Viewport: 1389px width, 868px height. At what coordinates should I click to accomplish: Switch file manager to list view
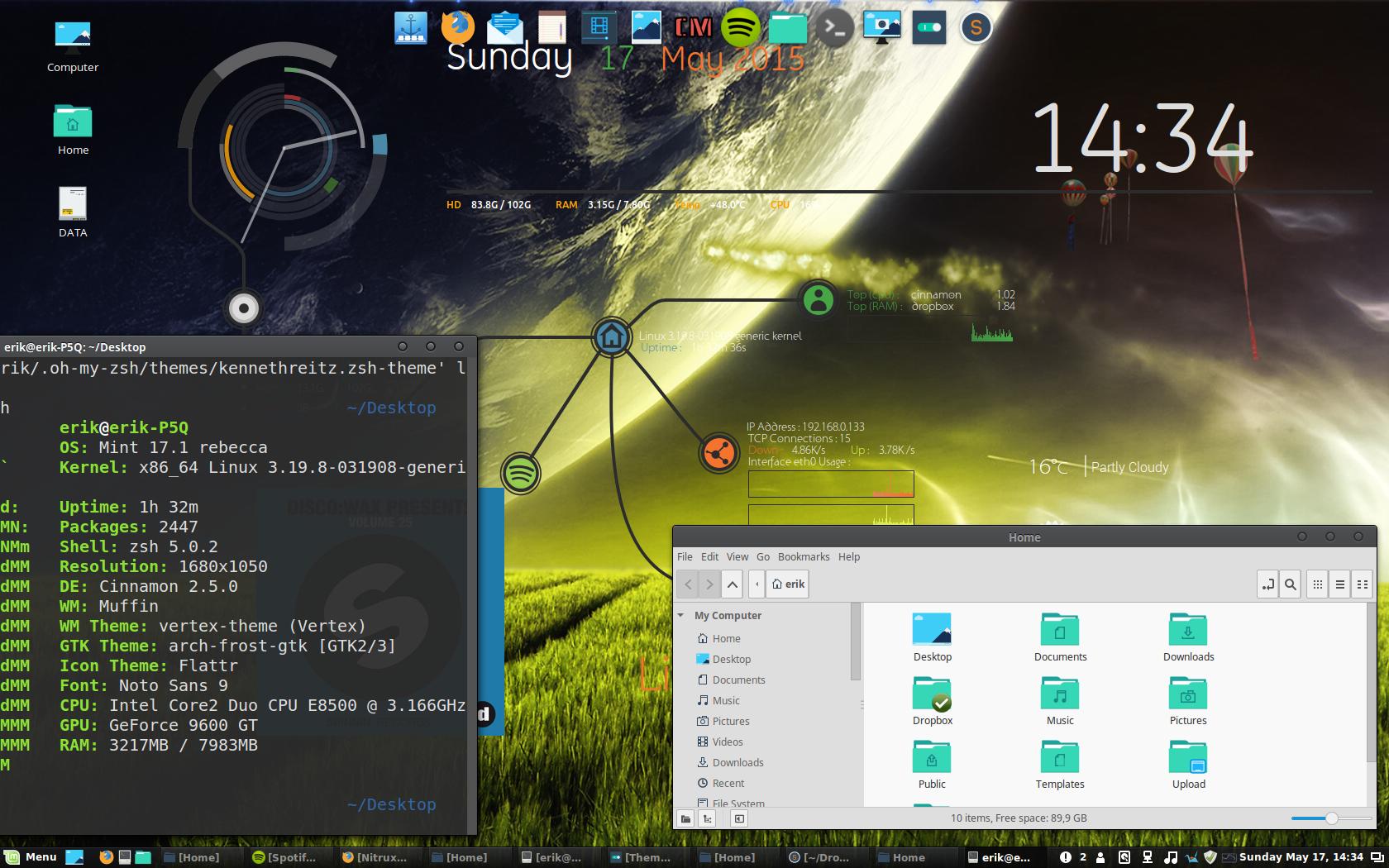(1340, 584)
